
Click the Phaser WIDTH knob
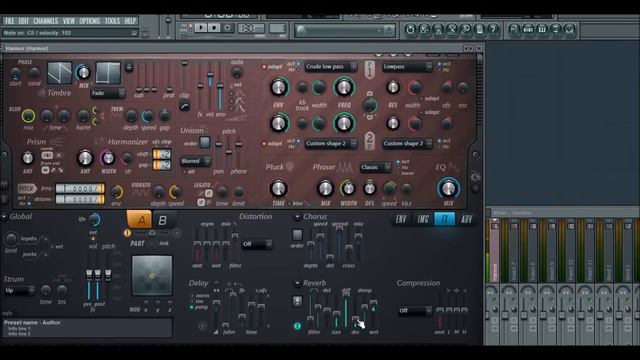(x=348, y=188)
